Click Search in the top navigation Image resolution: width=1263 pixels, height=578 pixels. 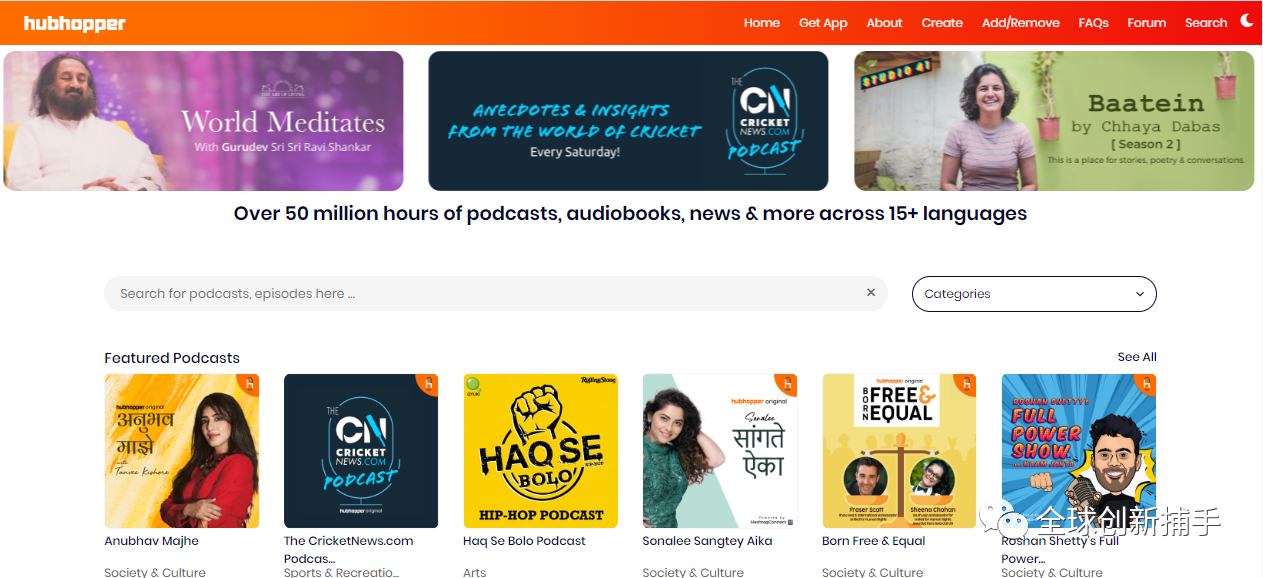pyautogui.click(x=1205, y=23)
